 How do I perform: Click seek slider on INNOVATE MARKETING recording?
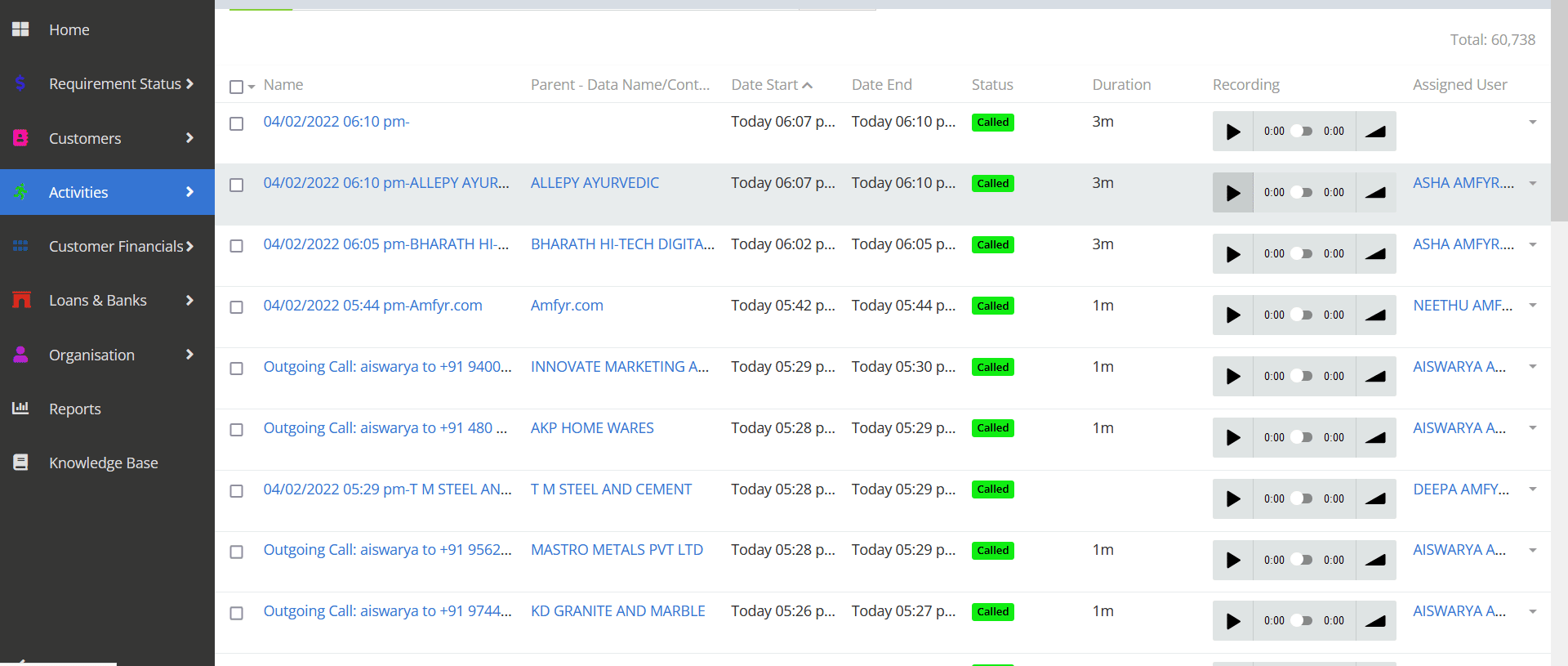1303,377
